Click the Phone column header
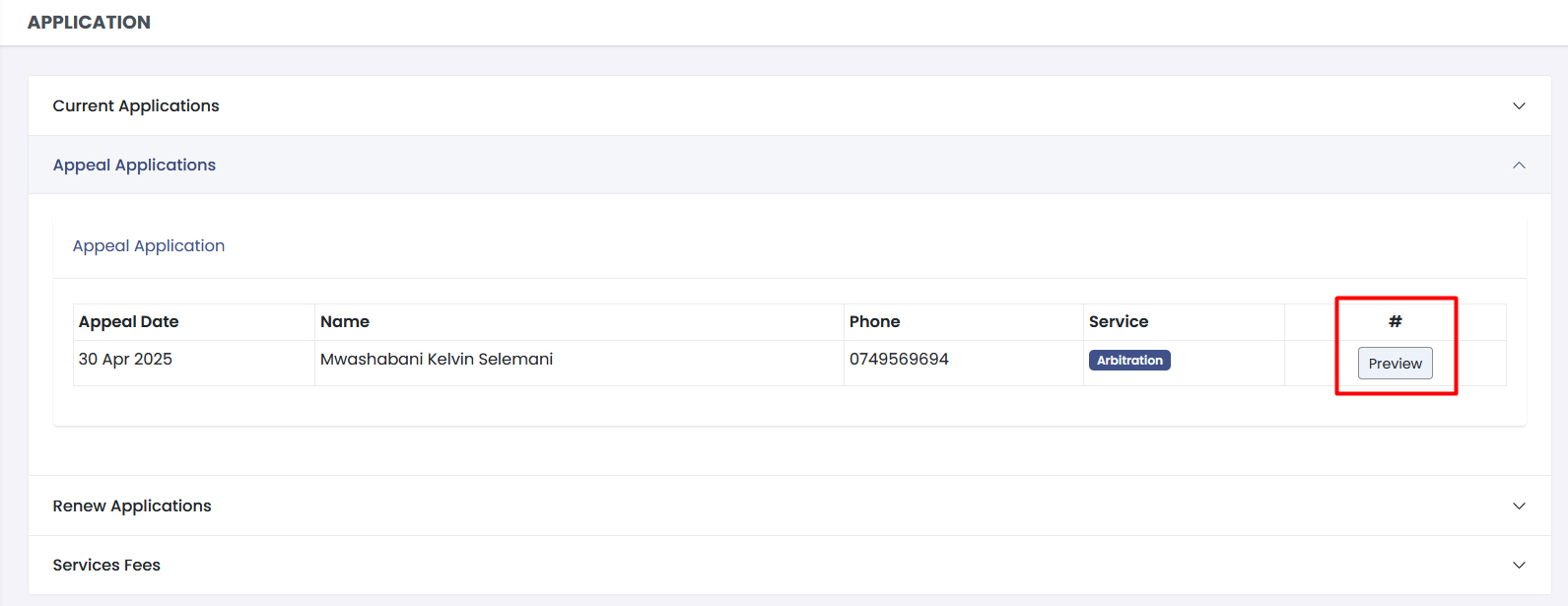 pyautogui.click(x=875, y=322)
